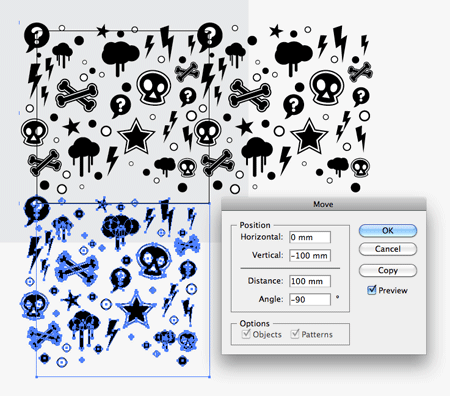Click the Options group label
This screenshot has height=396, width=450.
254,323
